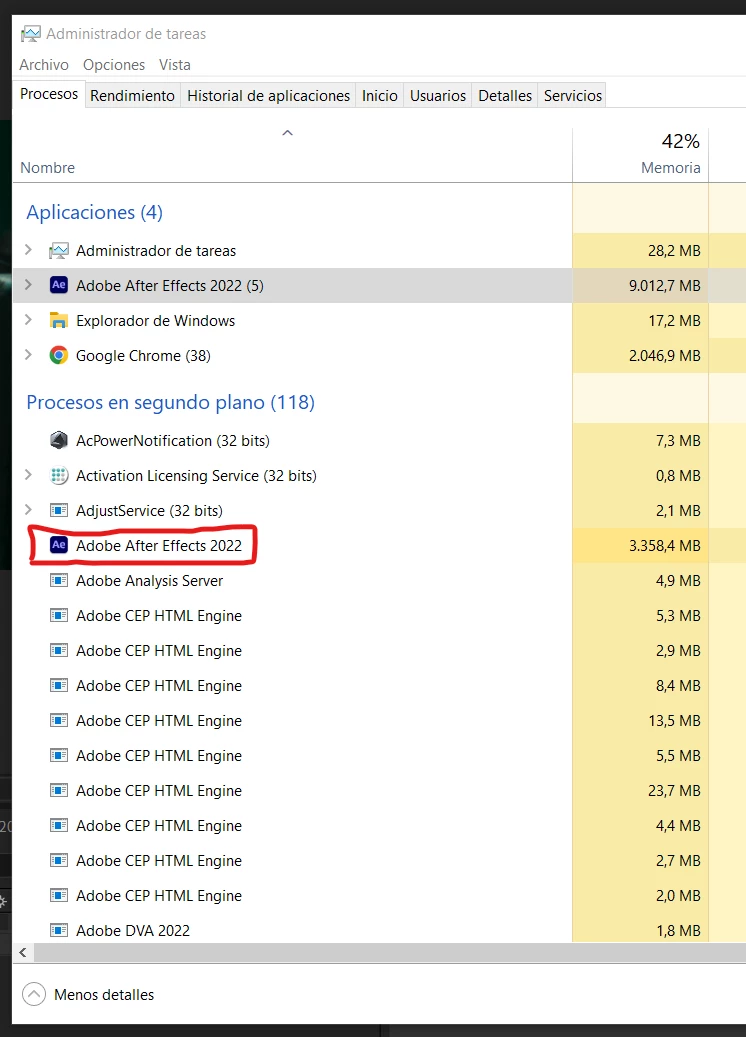Select Adobe CEP HTML Engine using 5,5 MB
746x1037 pixels.
159,756
